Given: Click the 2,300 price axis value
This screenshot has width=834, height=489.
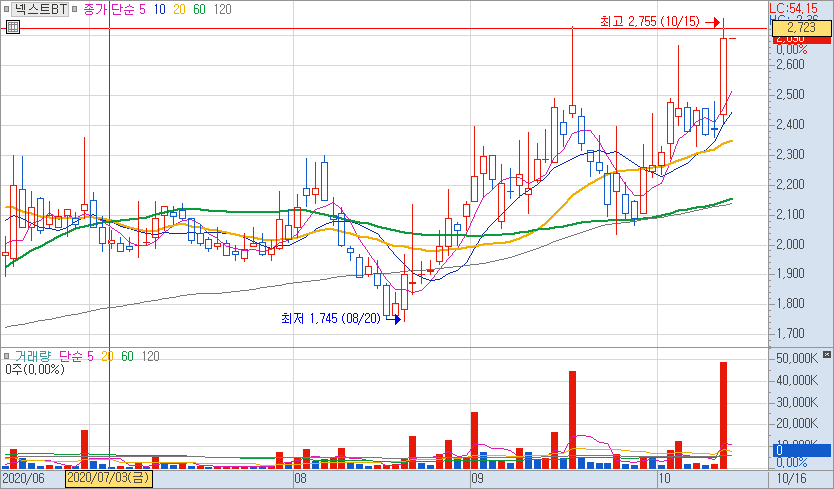Looking at the screenshot, I should (790, 154).
